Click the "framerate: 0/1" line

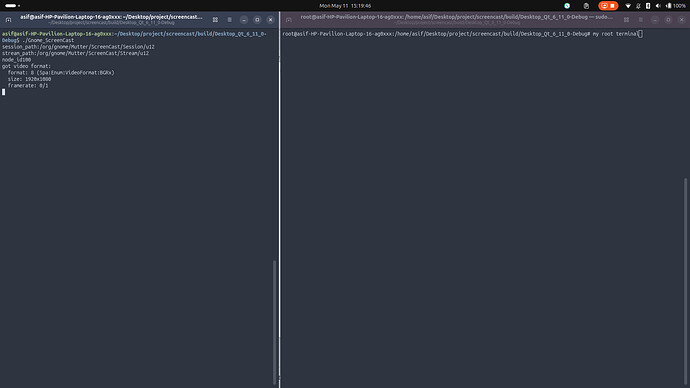tap(28, 86)
